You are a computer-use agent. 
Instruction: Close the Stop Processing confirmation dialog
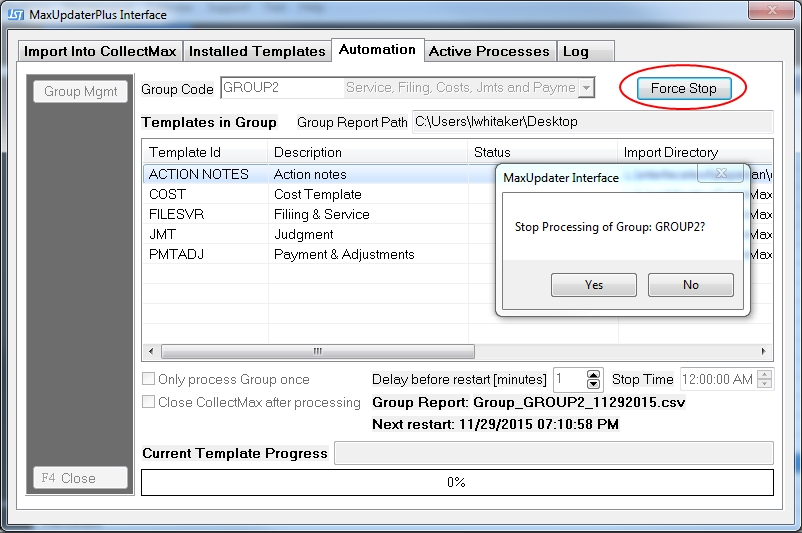pyautogui.click(x=722, y=175)
